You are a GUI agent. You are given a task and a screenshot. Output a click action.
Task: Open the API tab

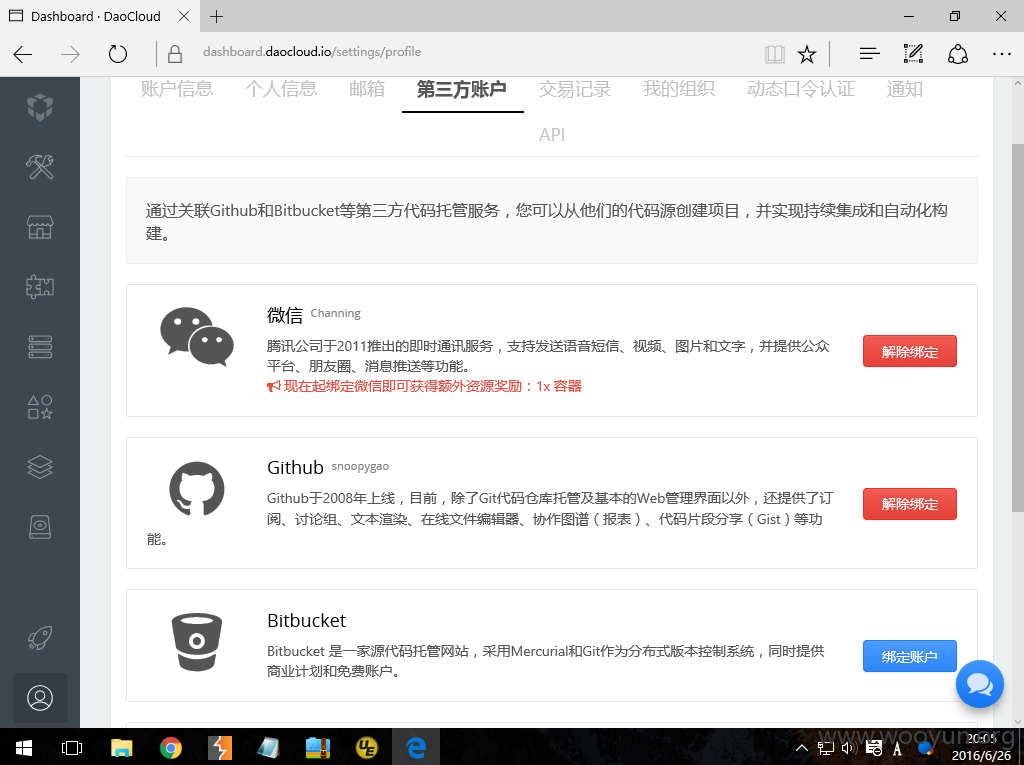(x=552, y=135)
